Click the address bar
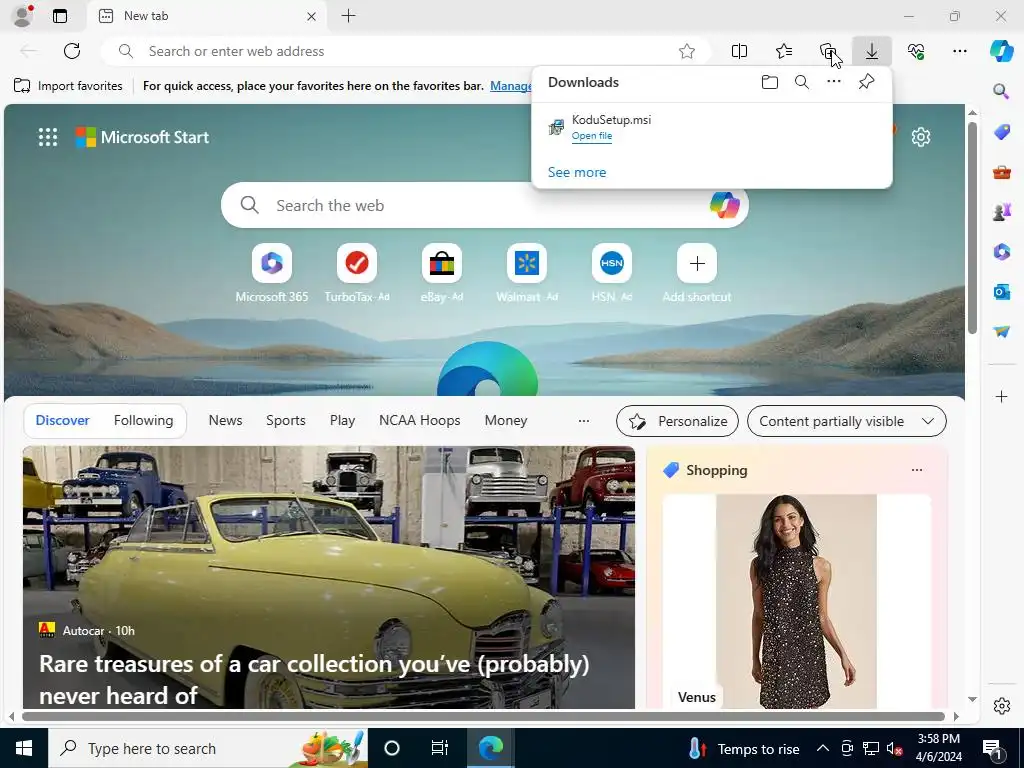Viewport: 1024px width, 768px height. tap(405, 51)
